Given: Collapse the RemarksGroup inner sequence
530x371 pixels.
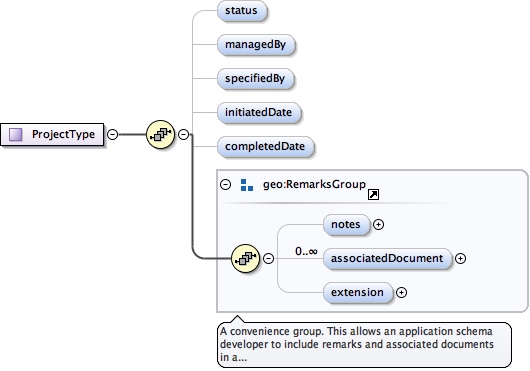Looking at the screenshot, I should pyautogui.click(x=268, y=258).
